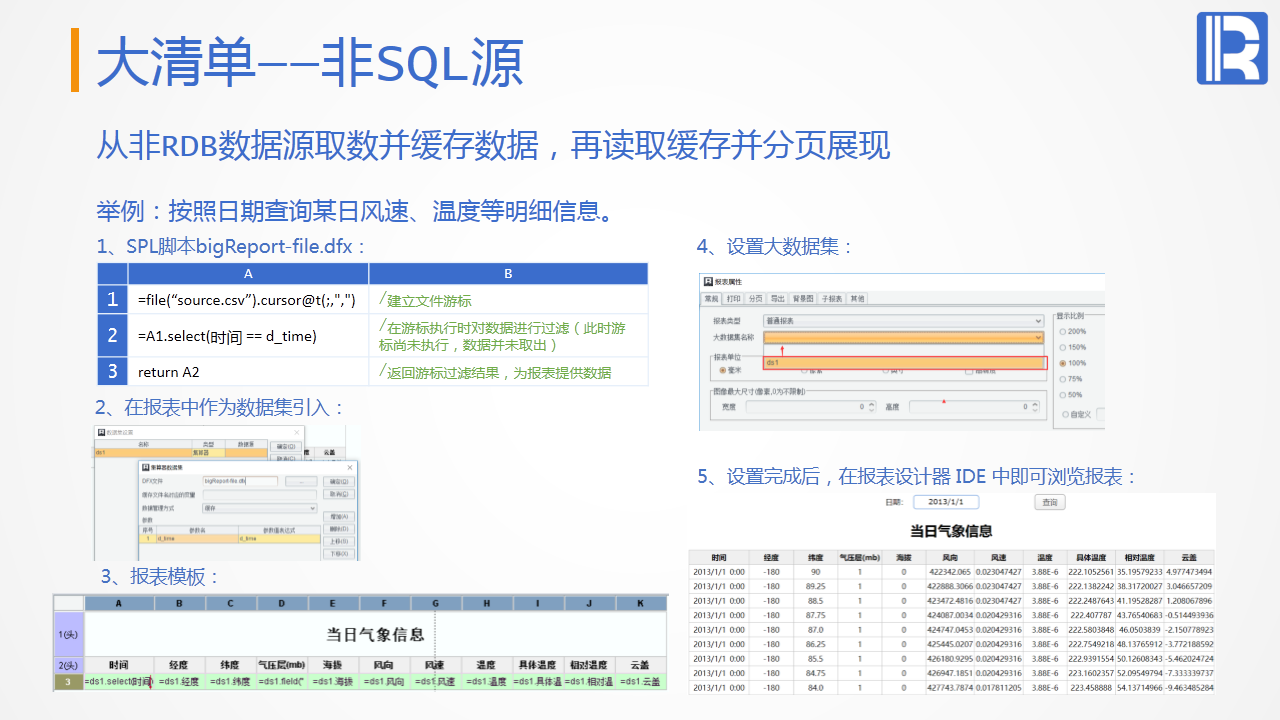Click the 报表属性 dialog title icon

click(x=708, y=283)
